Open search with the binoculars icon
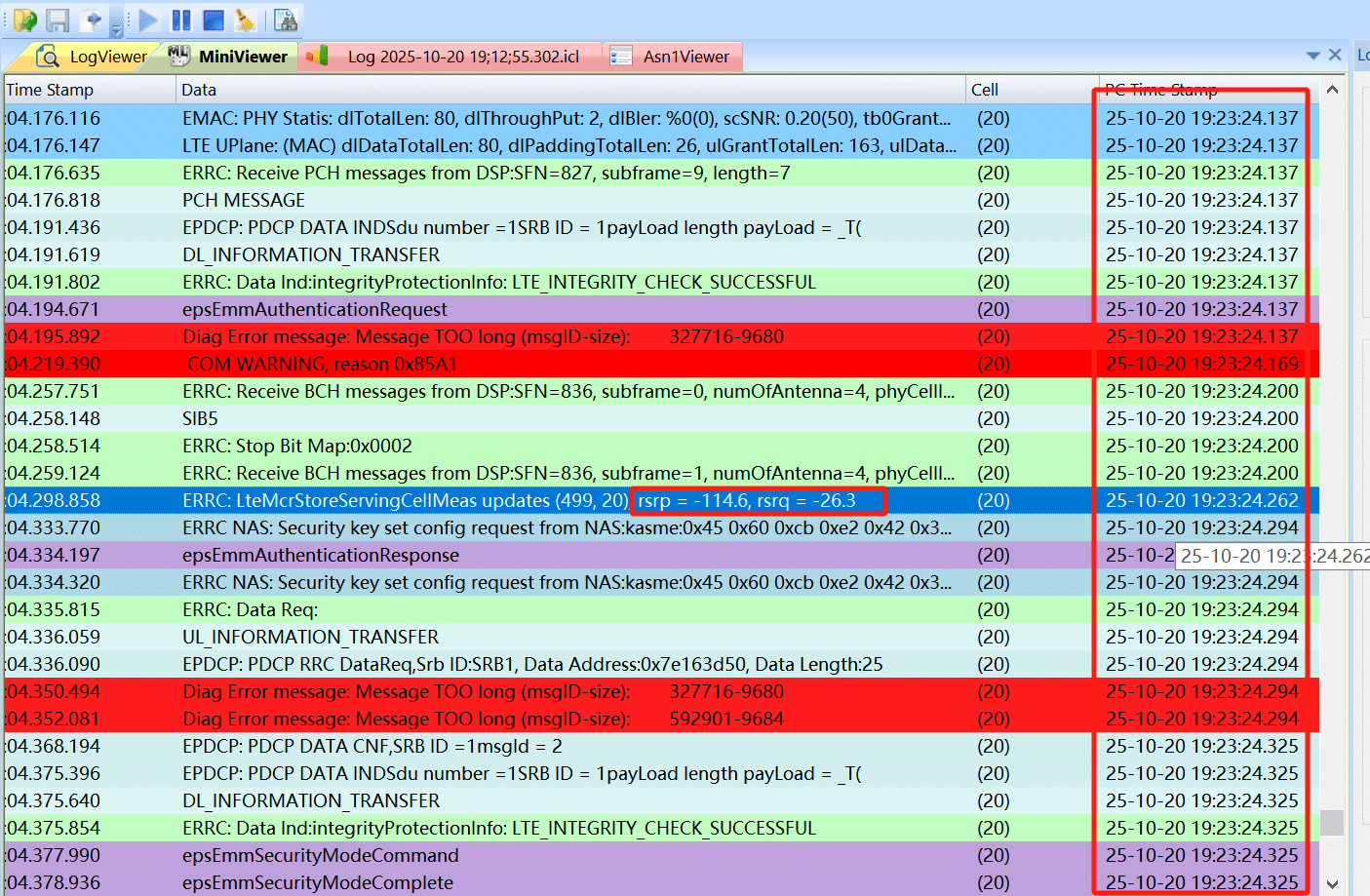 [x=286, y=19]
